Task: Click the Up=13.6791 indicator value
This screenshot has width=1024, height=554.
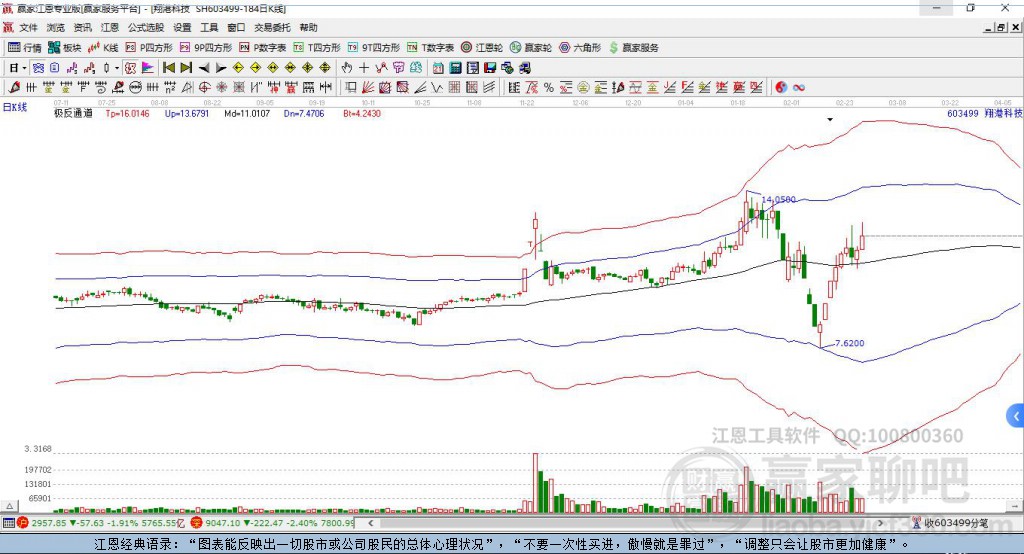Action: click(187, 114)
